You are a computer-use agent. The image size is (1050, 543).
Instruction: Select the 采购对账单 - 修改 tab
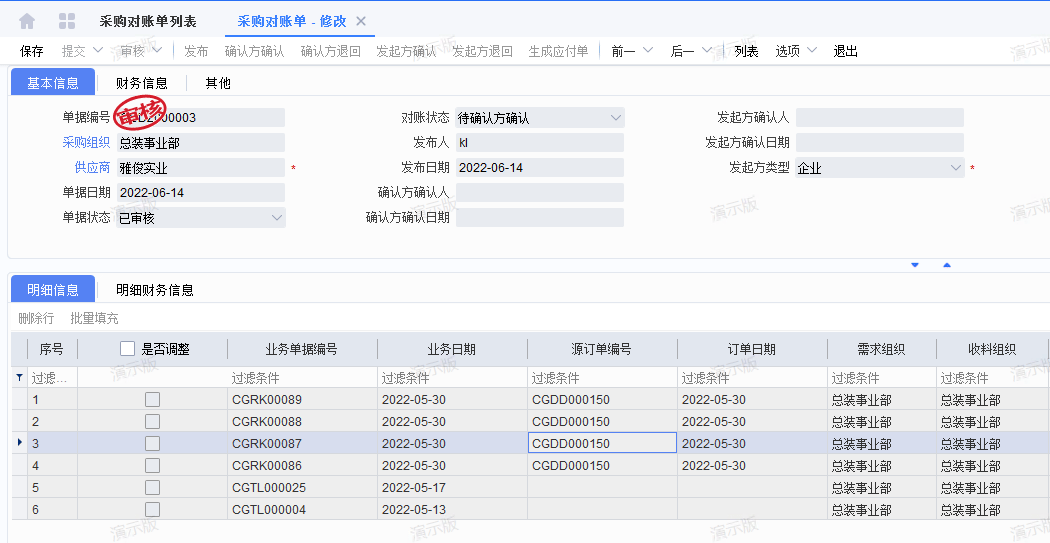[292, 21]
